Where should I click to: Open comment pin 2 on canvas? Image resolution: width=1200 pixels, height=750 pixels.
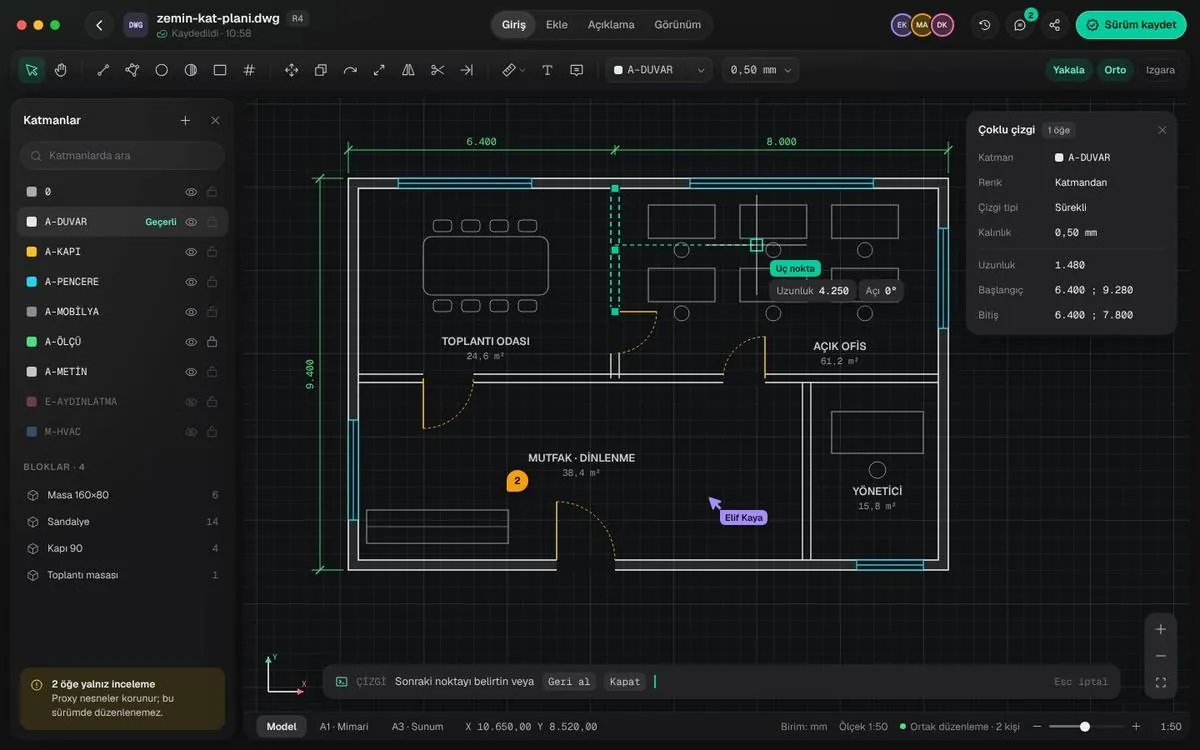(517, 481)
